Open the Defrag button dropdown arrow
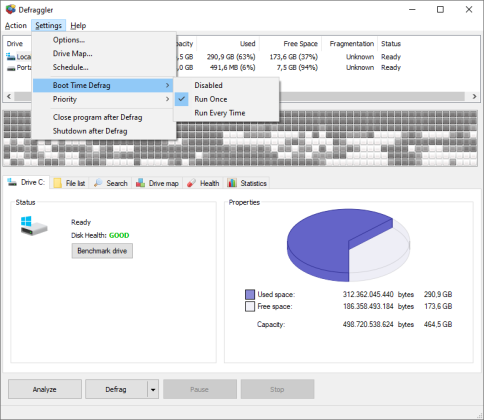 pyautogui.click(x=153, y=389)
